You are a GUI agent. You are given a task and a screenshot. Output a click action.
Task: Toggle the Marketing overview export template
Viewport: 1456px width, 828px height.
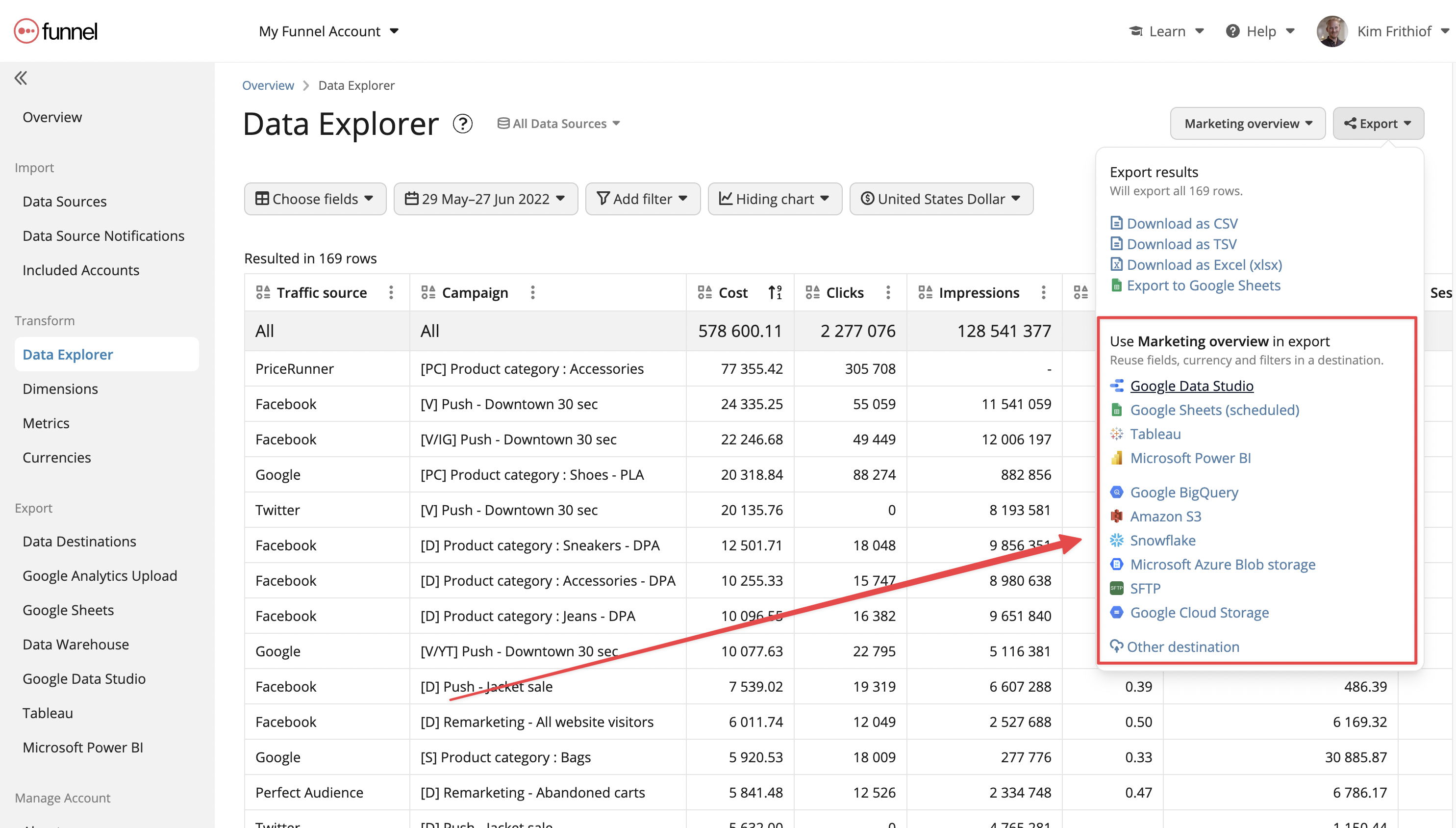(1247, 122)
